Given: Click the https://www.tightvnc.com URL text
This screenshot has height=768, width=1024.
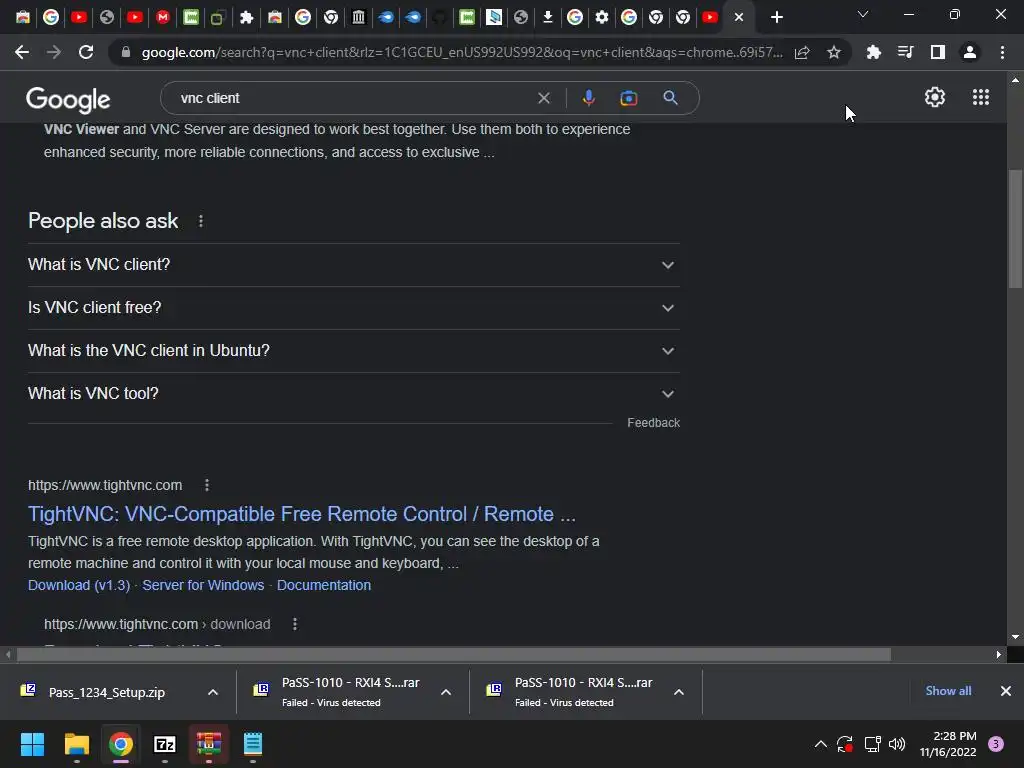Looking at the screenshot, I should pyautogui.click(x=105, y=485).
